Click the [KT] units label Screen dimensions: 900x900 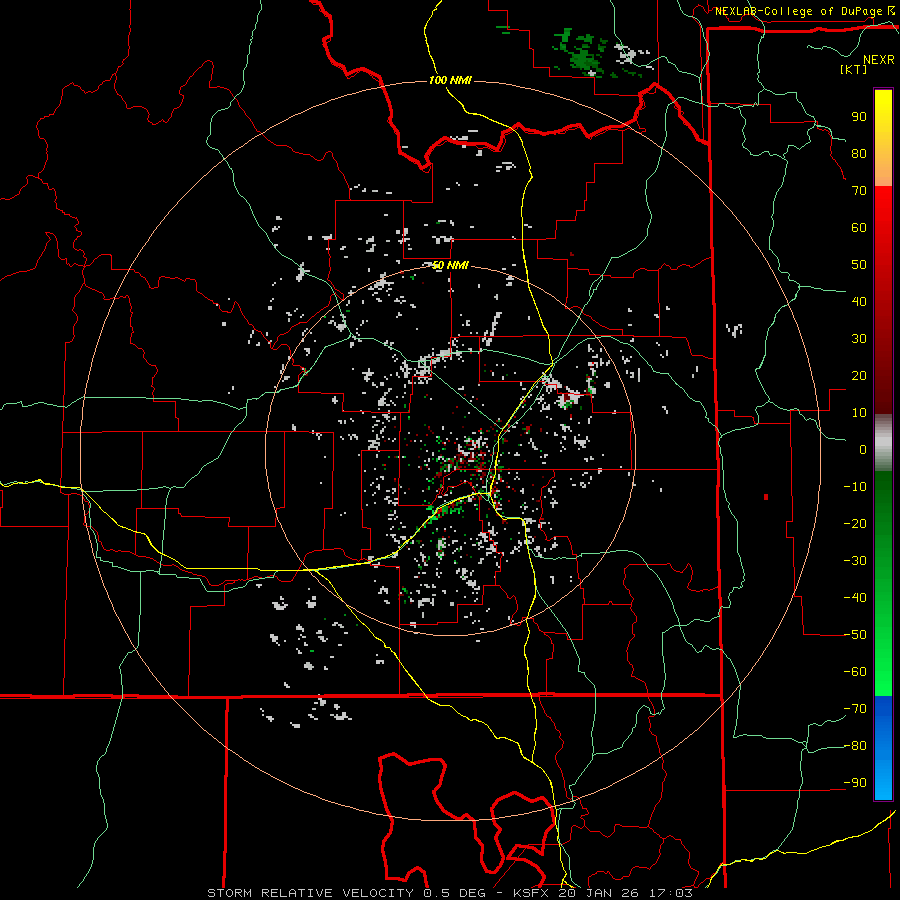pos(853,69)
